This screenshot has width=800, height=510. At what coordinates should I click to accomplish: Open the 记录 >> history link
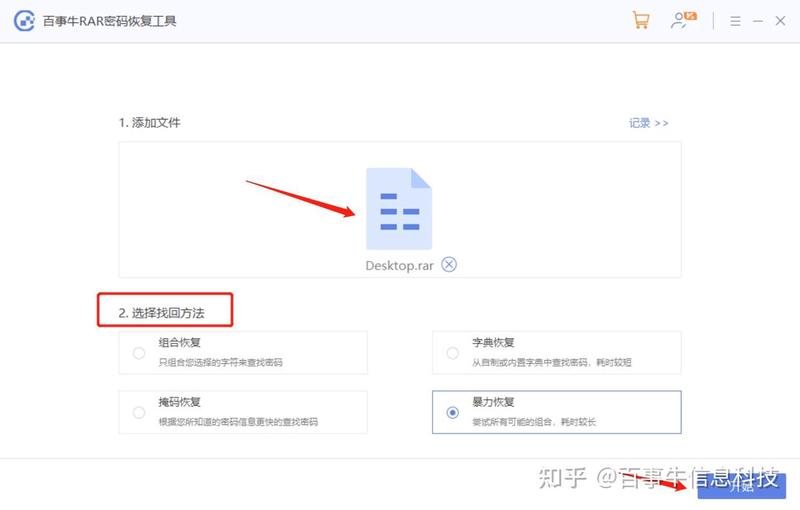point(648,123)
